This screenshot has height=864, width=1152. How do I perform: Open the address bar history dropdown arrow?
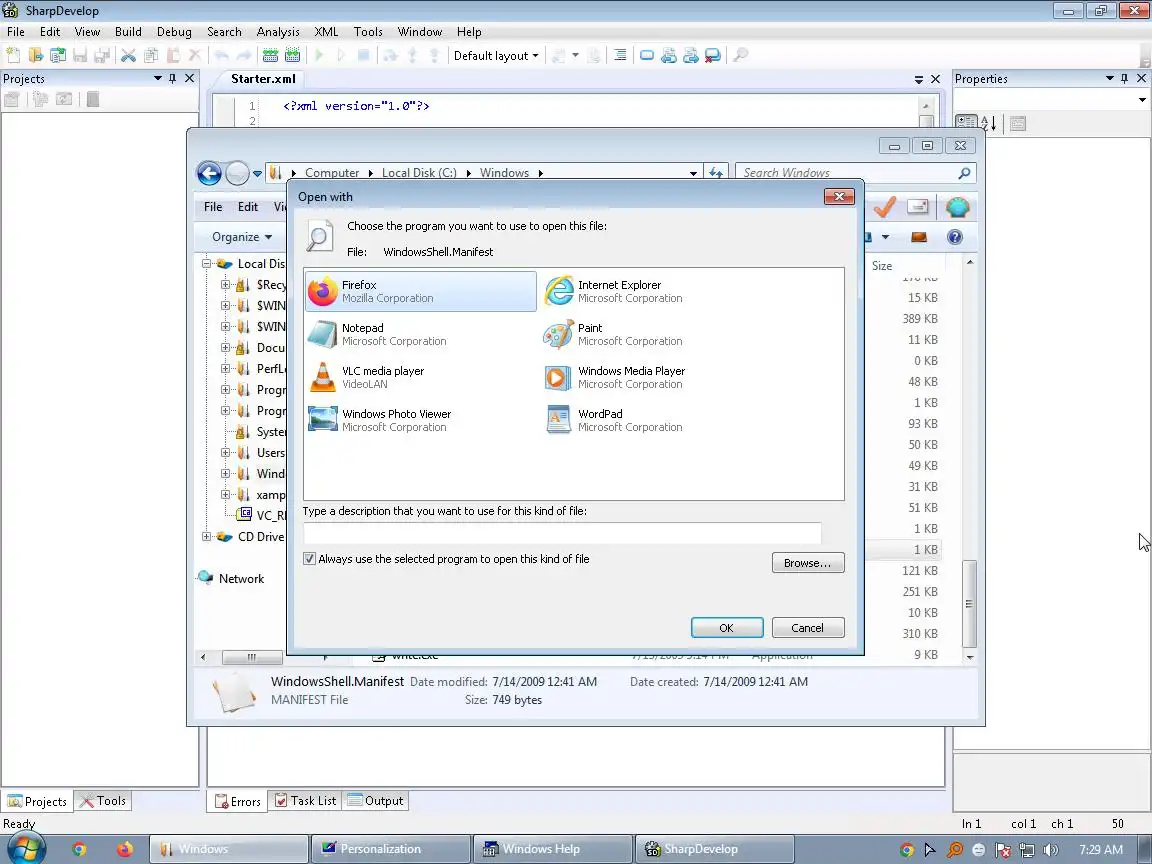(x=693, y=173)
